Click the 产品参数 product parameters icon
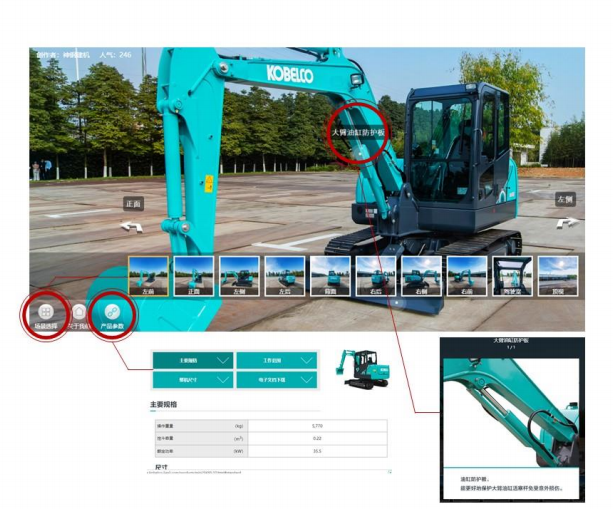 [x=112, y=313]
